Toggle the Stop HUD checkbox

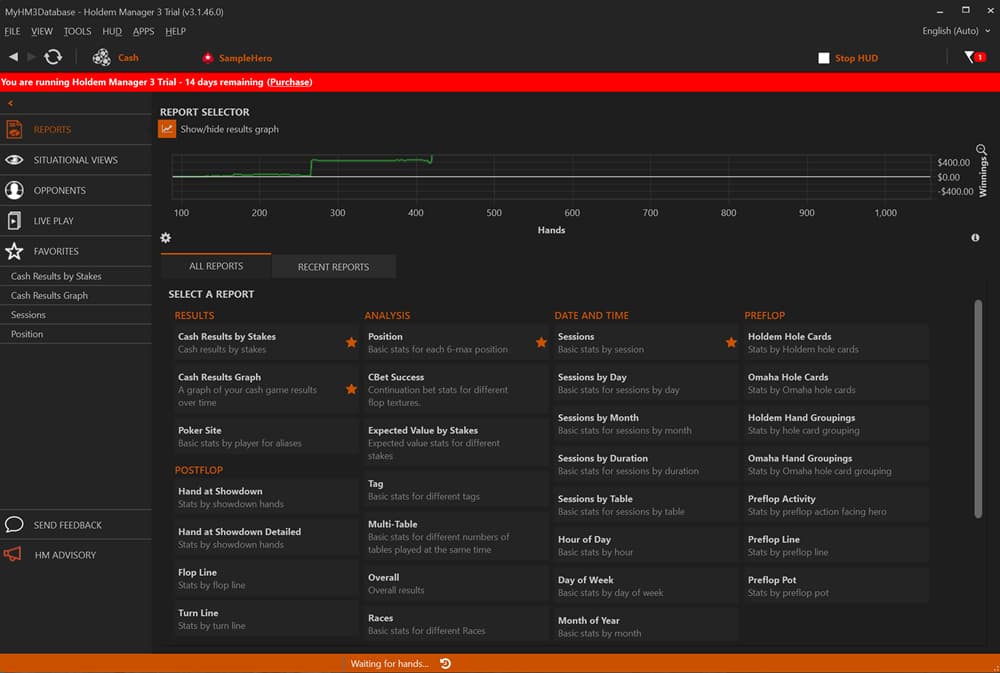[x=824, y=58]
